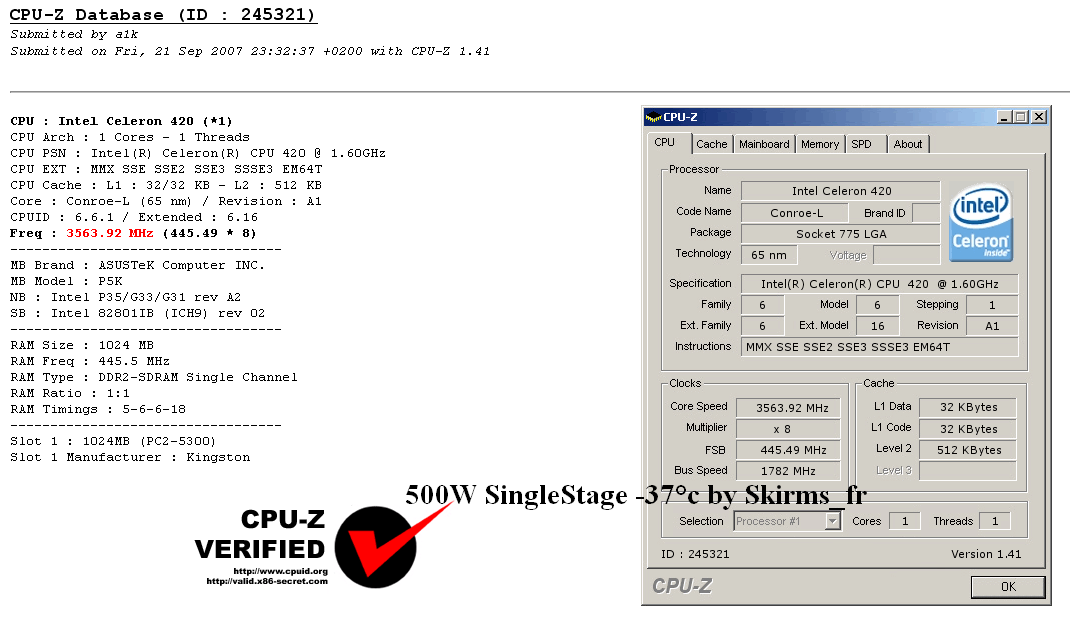Select the CPU tab
The image size is (1070, 621).
pos(665,143)
